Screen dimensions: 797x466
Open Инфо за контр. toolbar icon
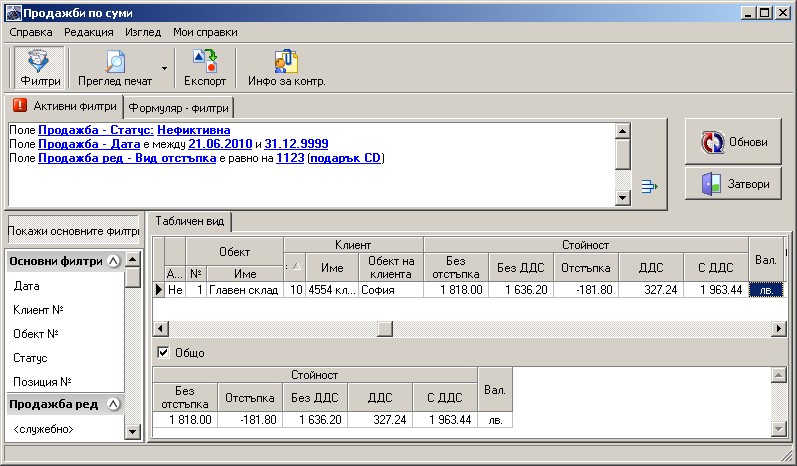(x=287, y=68)
